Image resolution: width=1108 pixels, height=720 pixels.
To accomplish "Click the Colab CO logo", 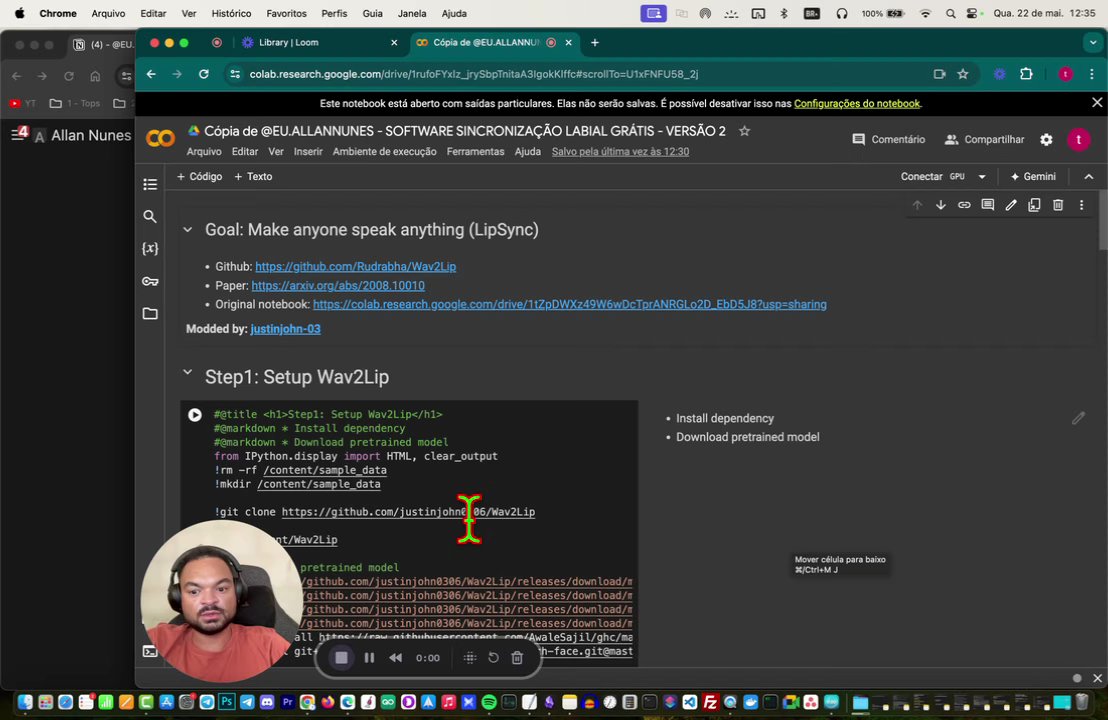I will click(x=160, y=138).
